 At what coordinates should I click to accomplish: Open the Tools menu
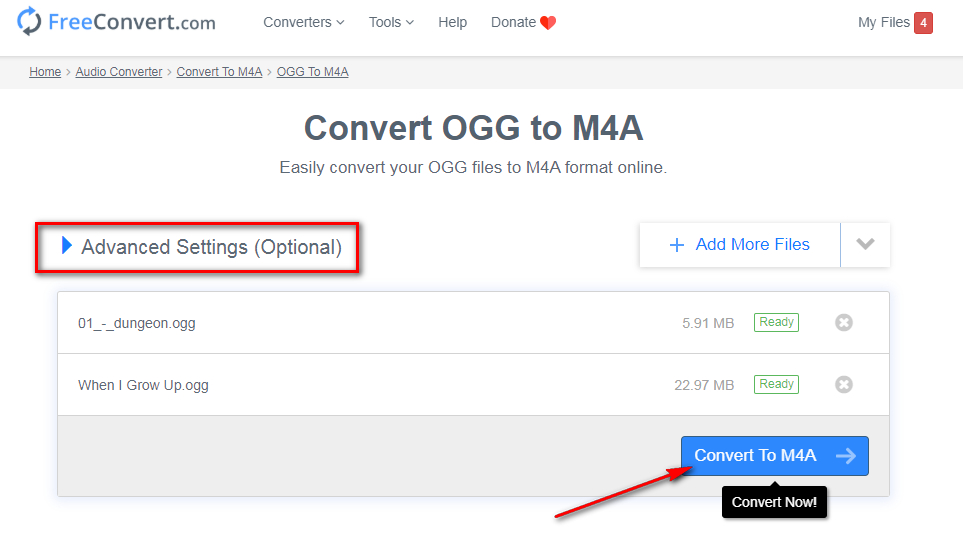(391, 22)
